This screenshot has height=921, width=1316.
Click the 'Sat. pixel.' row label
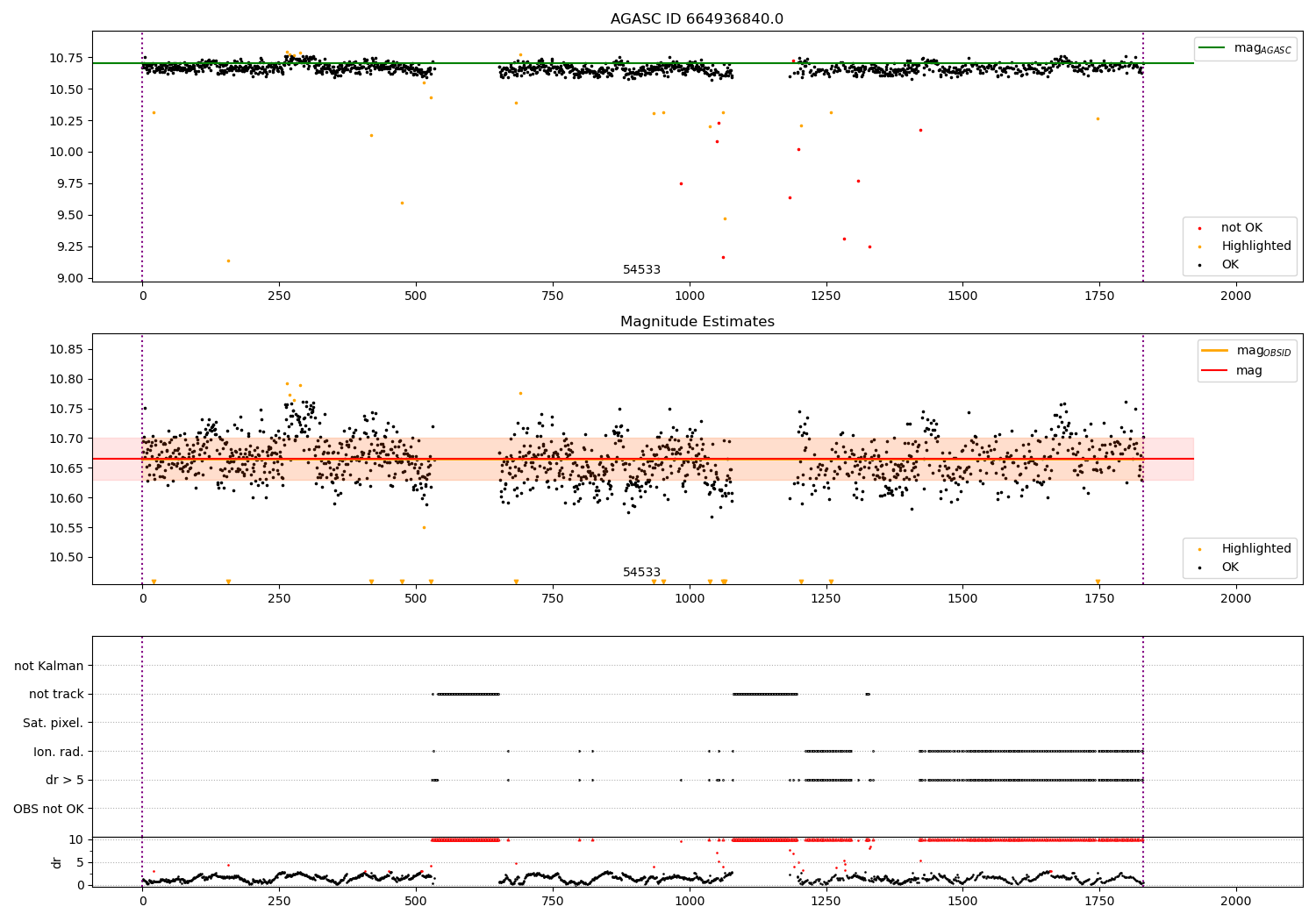[x=54, y=724]
